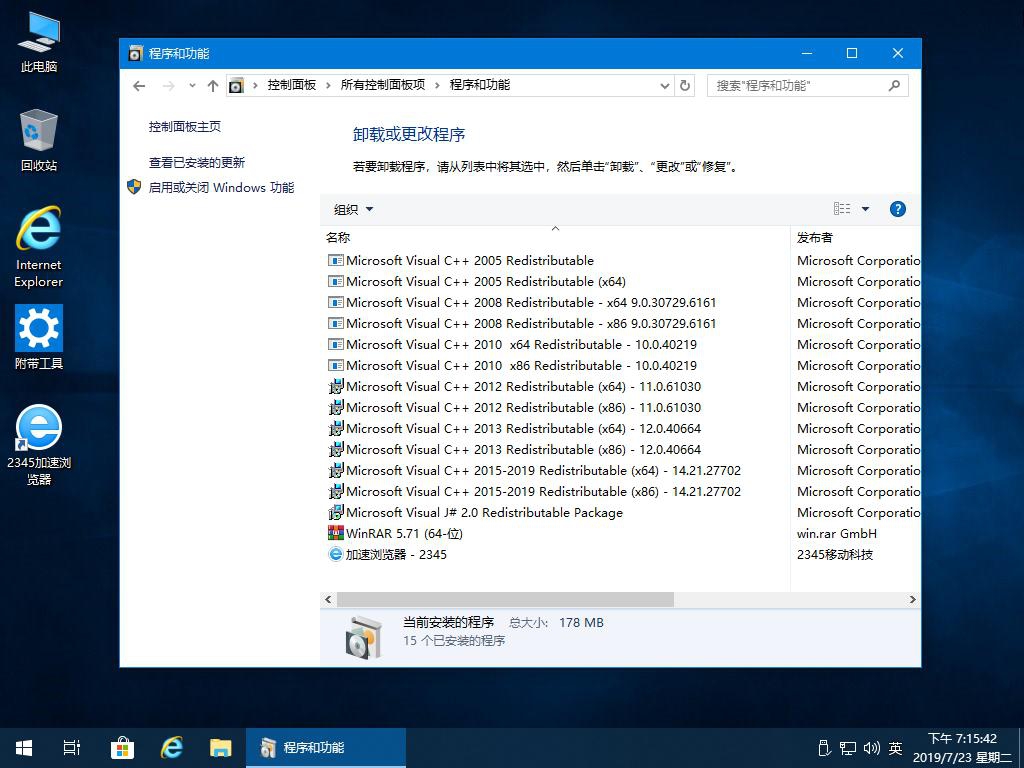Click the USB safely remove tray icon
Image resolution: width=1024 pixels, height=768 pixels.
[x=824, y=748]
